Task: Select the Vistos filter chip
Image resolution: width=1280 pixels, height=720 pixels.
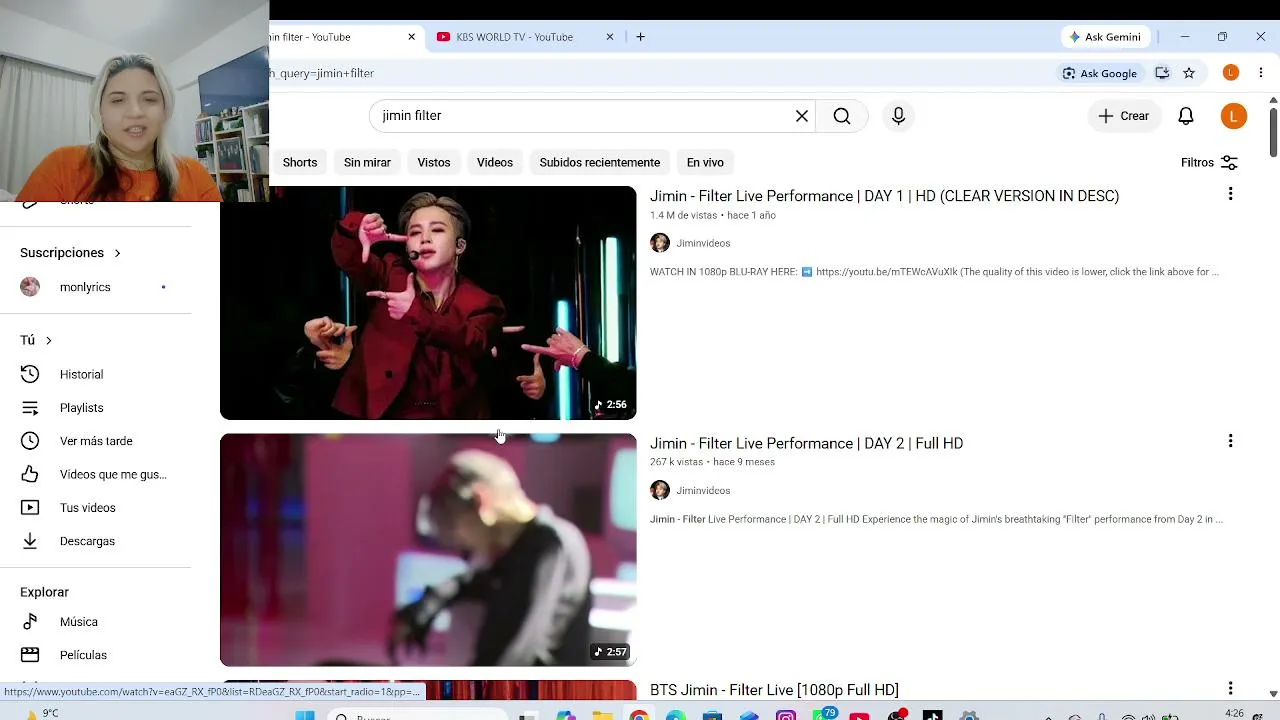Action: (434, 162)
